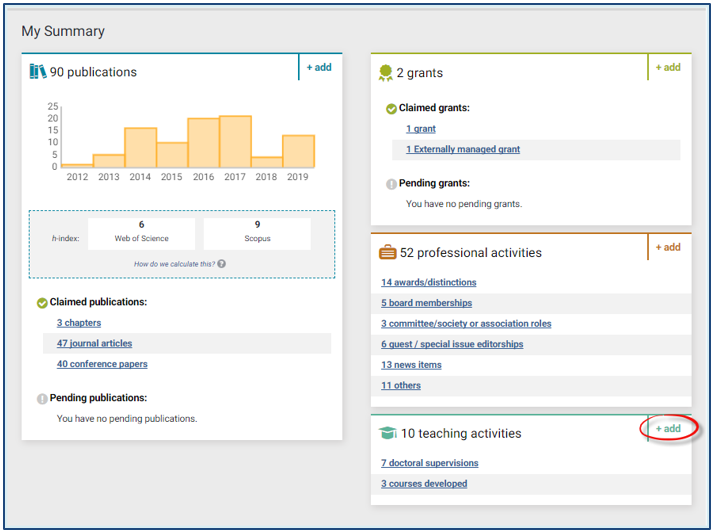This screenshot has width=712, height=531.
Task: Add a new grant
Action: click(668, 67)
